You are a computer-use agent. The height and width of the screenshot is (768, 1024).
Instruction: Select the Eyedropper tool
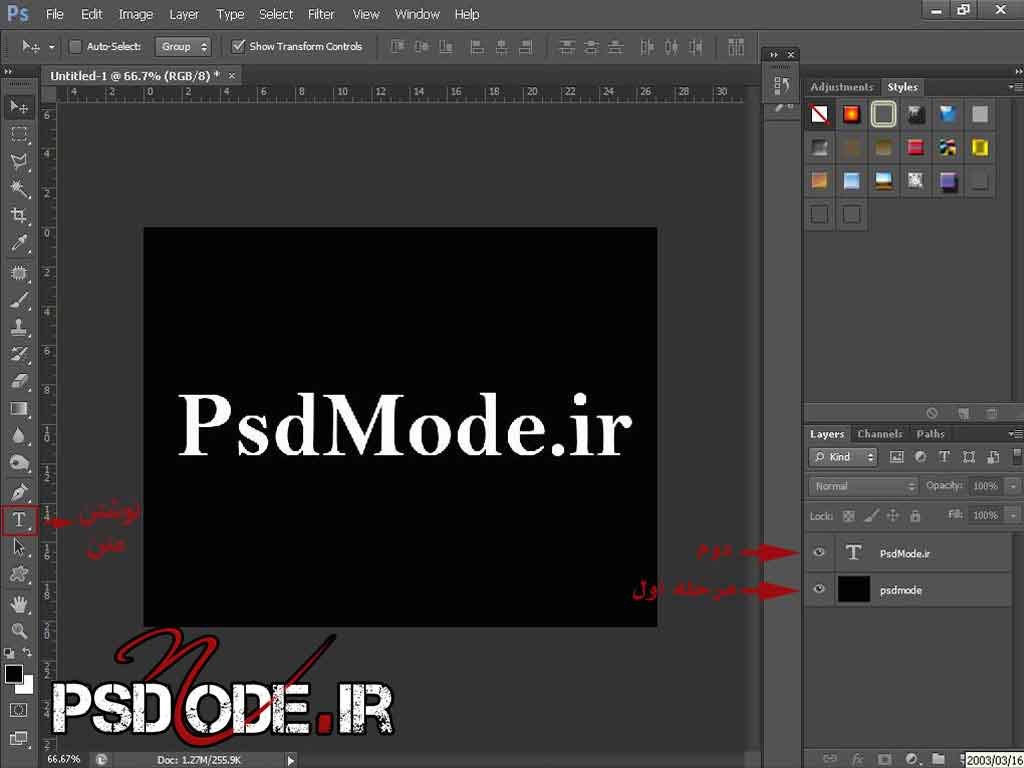(x=19, y=243)
